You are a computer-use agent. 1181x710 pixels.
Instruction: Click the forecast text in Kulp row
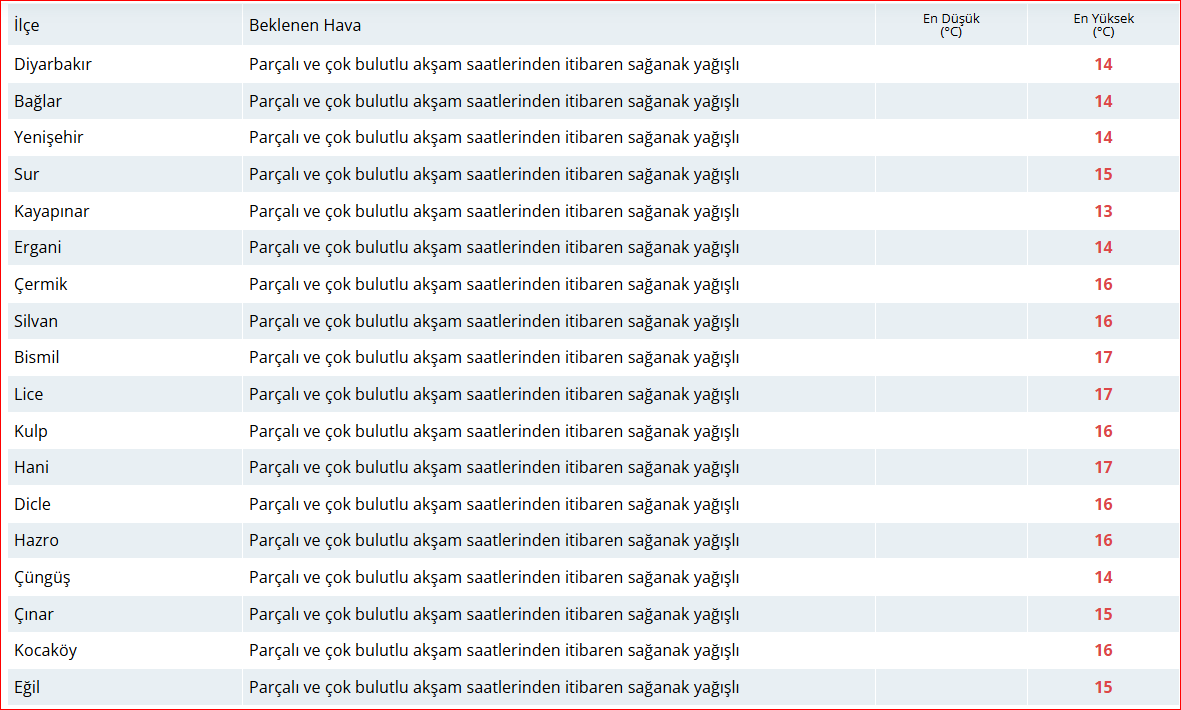(494, 431)
